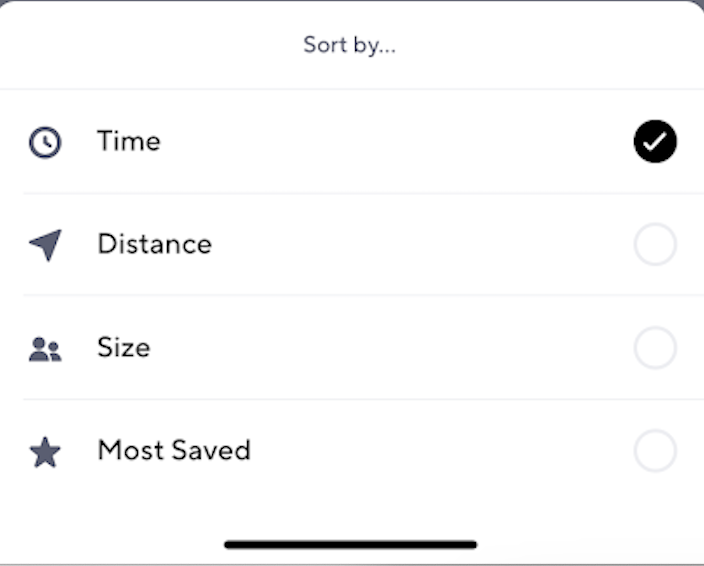Click the checked Time radio button

[x=655, y=141]
